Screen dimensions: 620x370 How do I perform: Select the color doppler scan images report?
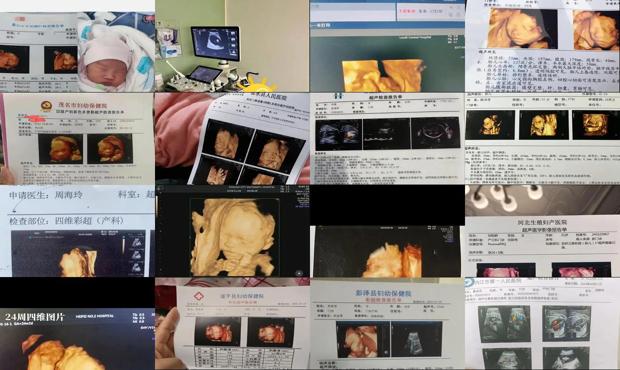[542, 324]
